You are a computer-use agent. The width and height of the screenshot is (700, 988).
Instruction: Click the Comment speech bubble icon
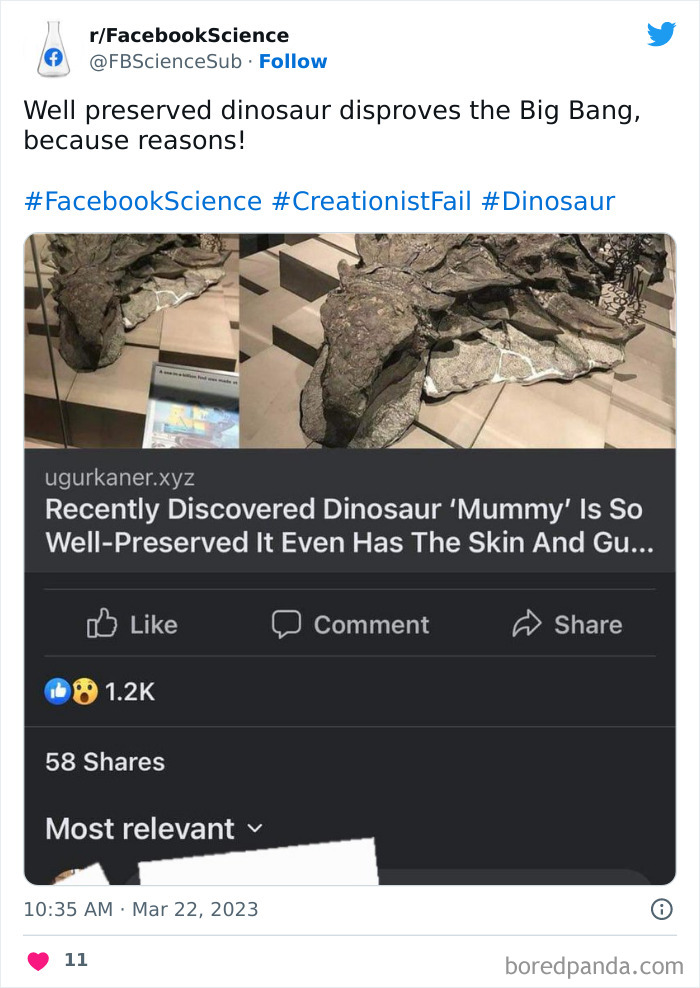[285, 624]
